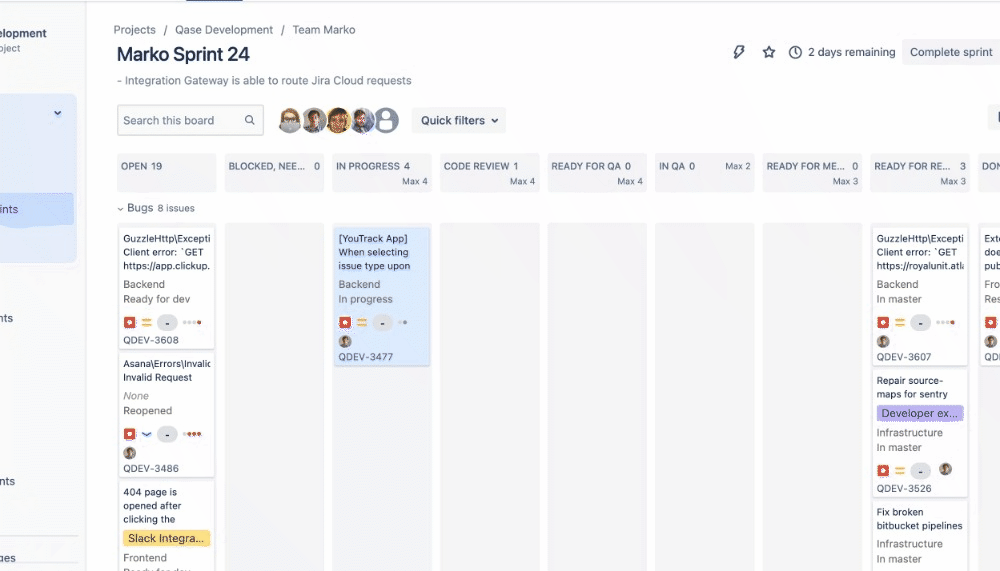Click the 'Reopened' status on QDEV-3486
The width and height of the screenshot is (1000, 571).
pos(147,411)
